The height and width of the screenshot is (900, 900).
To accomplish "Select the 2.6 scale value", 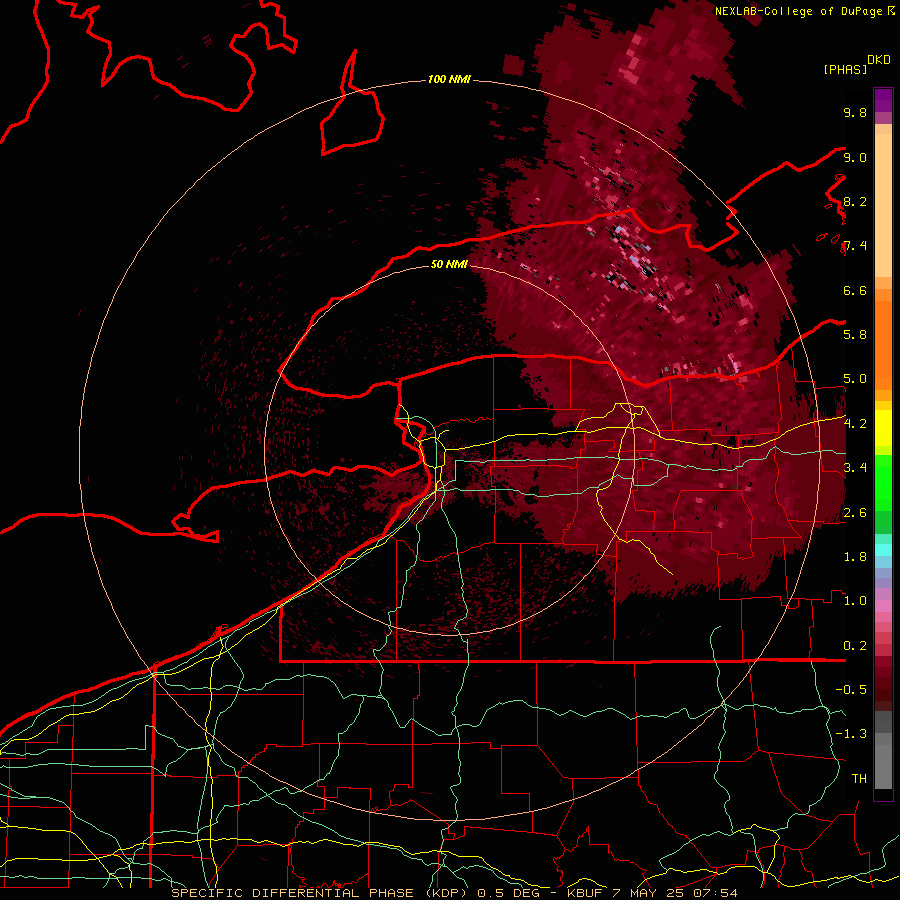I will coord(855,513).
